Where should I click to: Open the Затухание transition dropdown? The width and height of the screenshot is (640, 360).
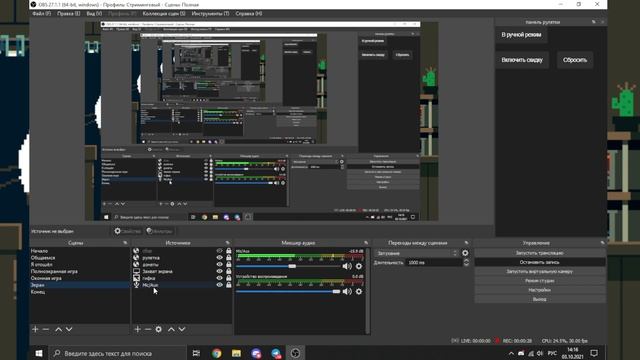point(416,253)
